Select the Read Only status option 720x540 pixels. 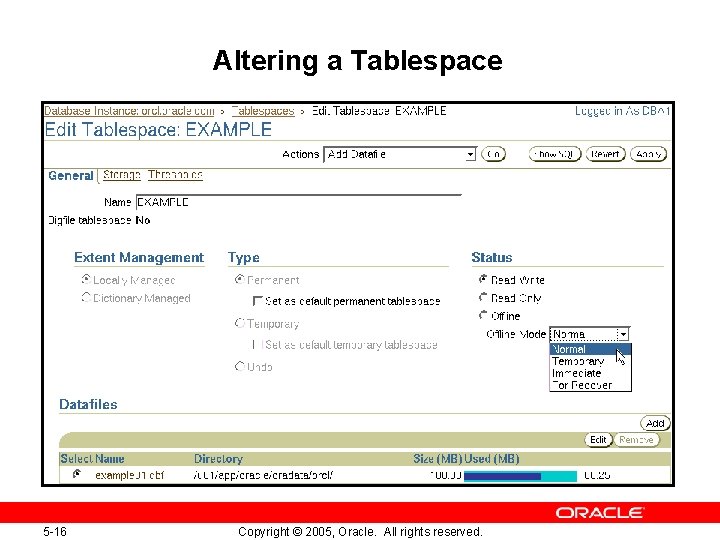483,298
